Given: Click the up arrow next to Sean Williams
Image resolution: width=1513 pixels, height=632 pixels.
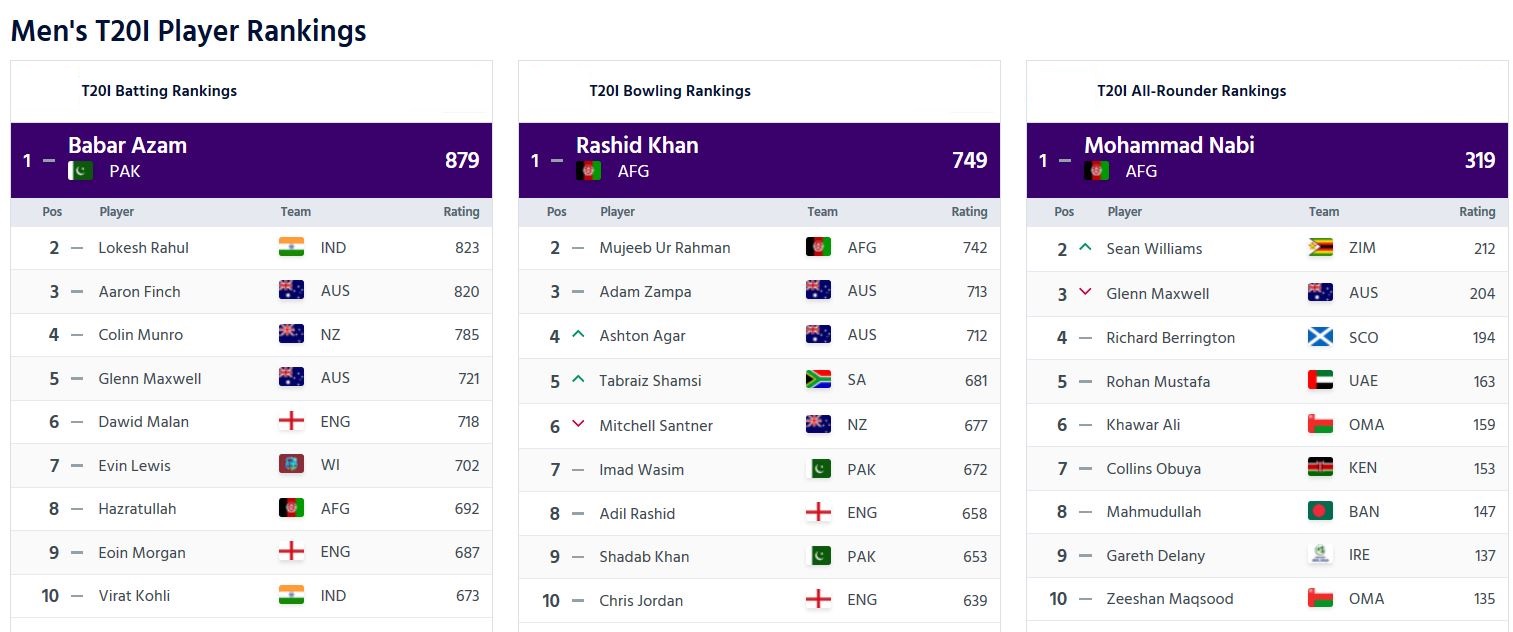Looking at the screenshot, I should [x=1085, y=247].
